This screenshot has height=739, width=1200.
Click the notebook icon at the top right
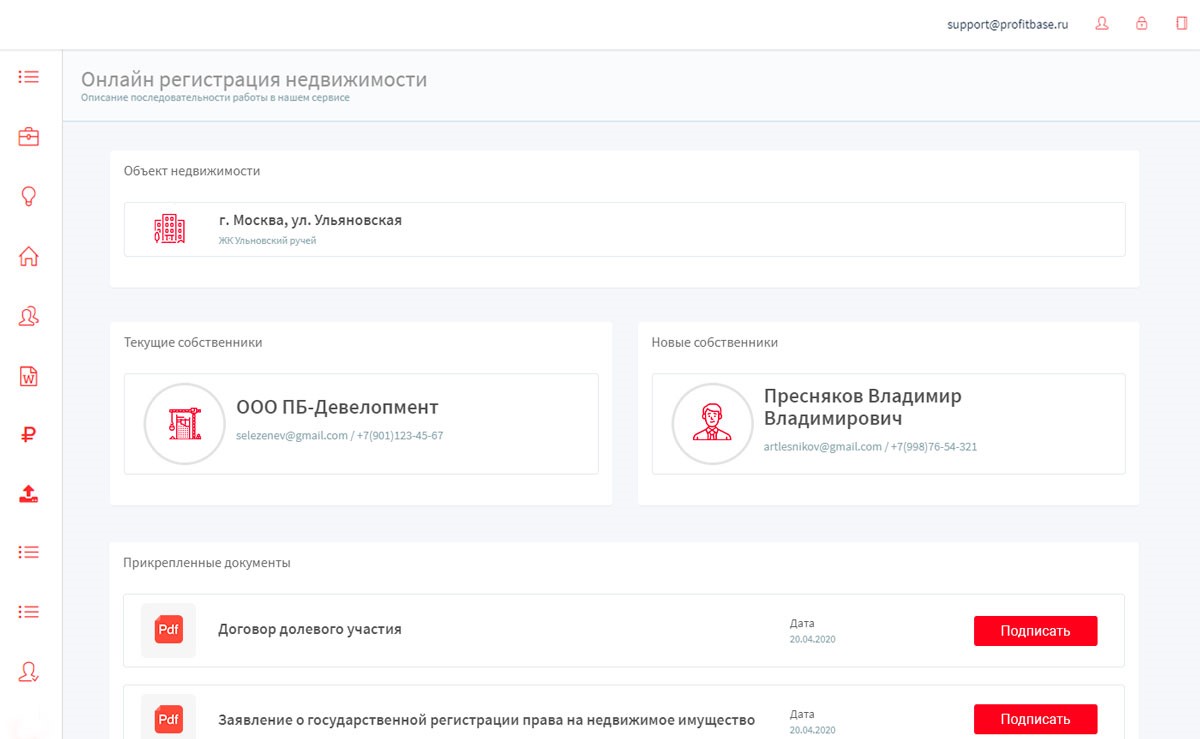1181,24
